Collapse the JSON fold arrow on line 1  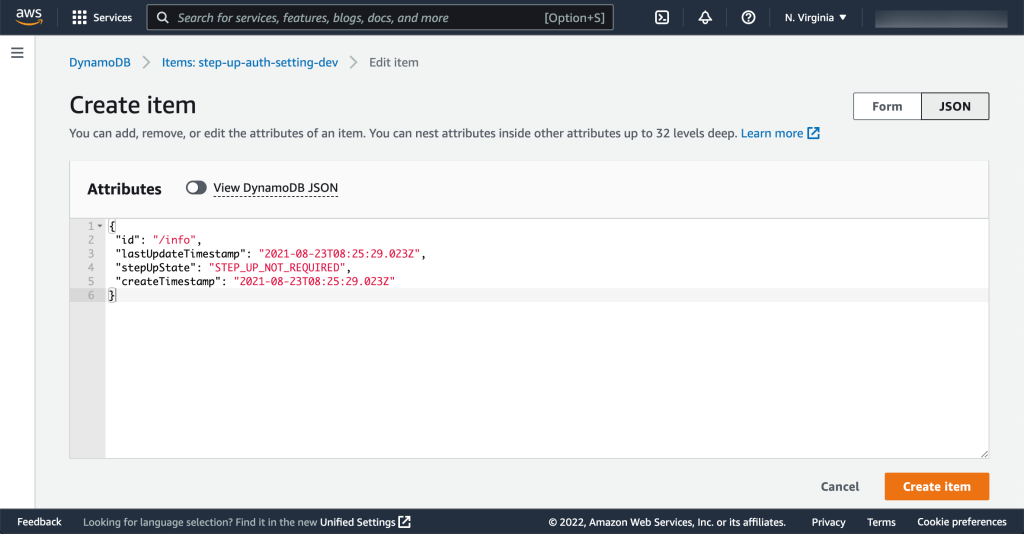[100, 226]
